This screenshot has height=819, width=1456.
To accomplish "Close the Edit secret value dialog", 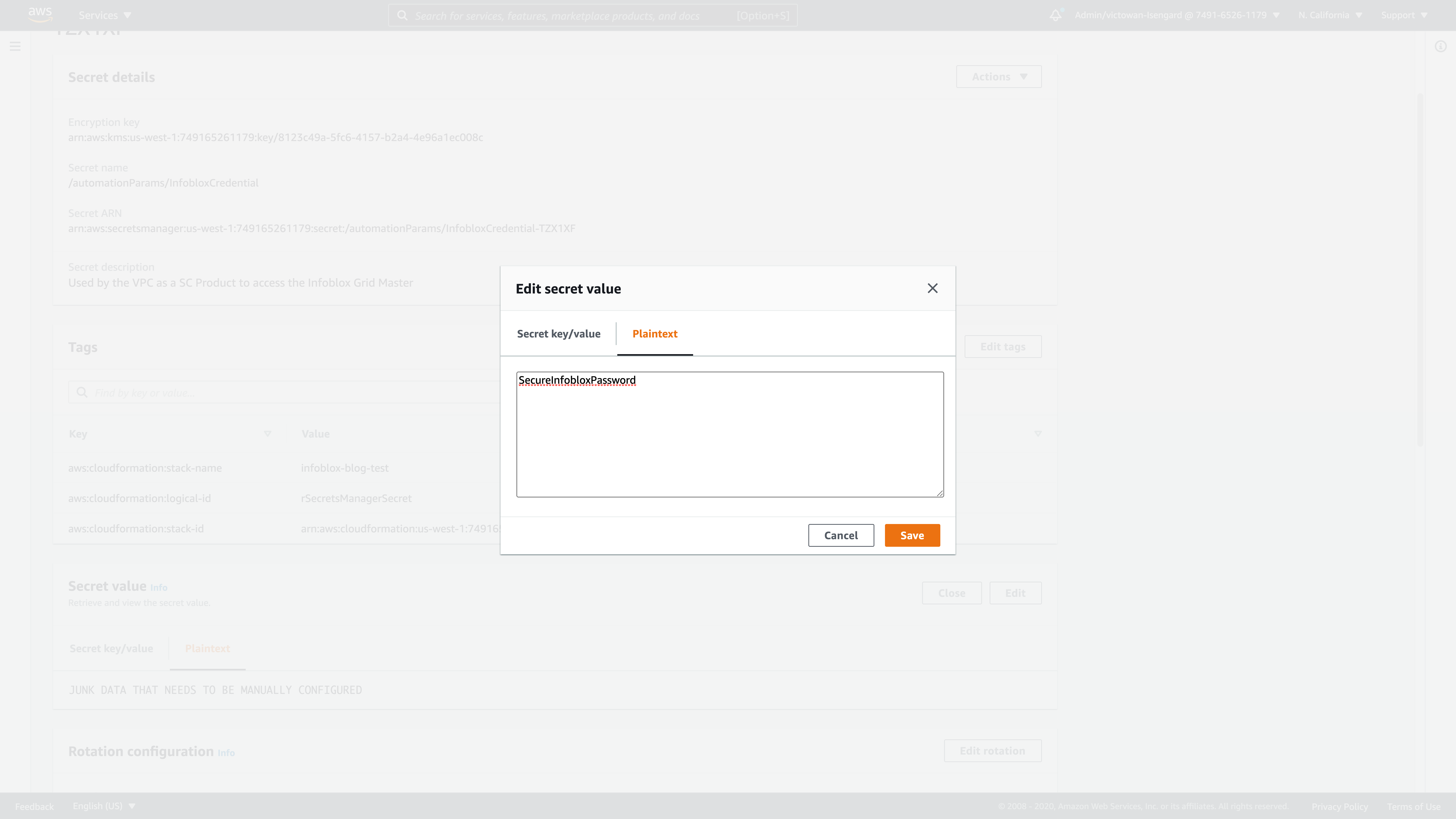I will pyautogui.click(x=933, y=288).
